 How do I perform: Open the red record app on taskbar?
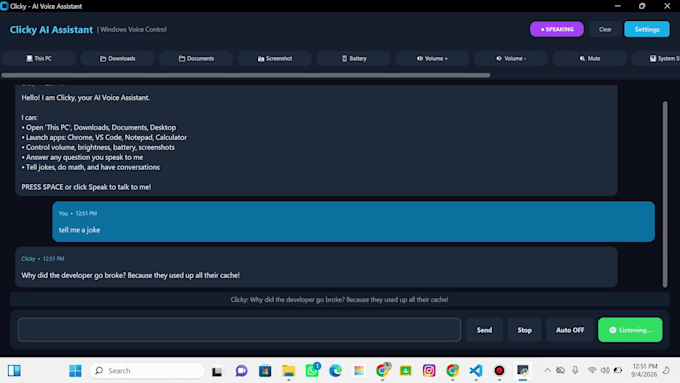tap(499, 371)
